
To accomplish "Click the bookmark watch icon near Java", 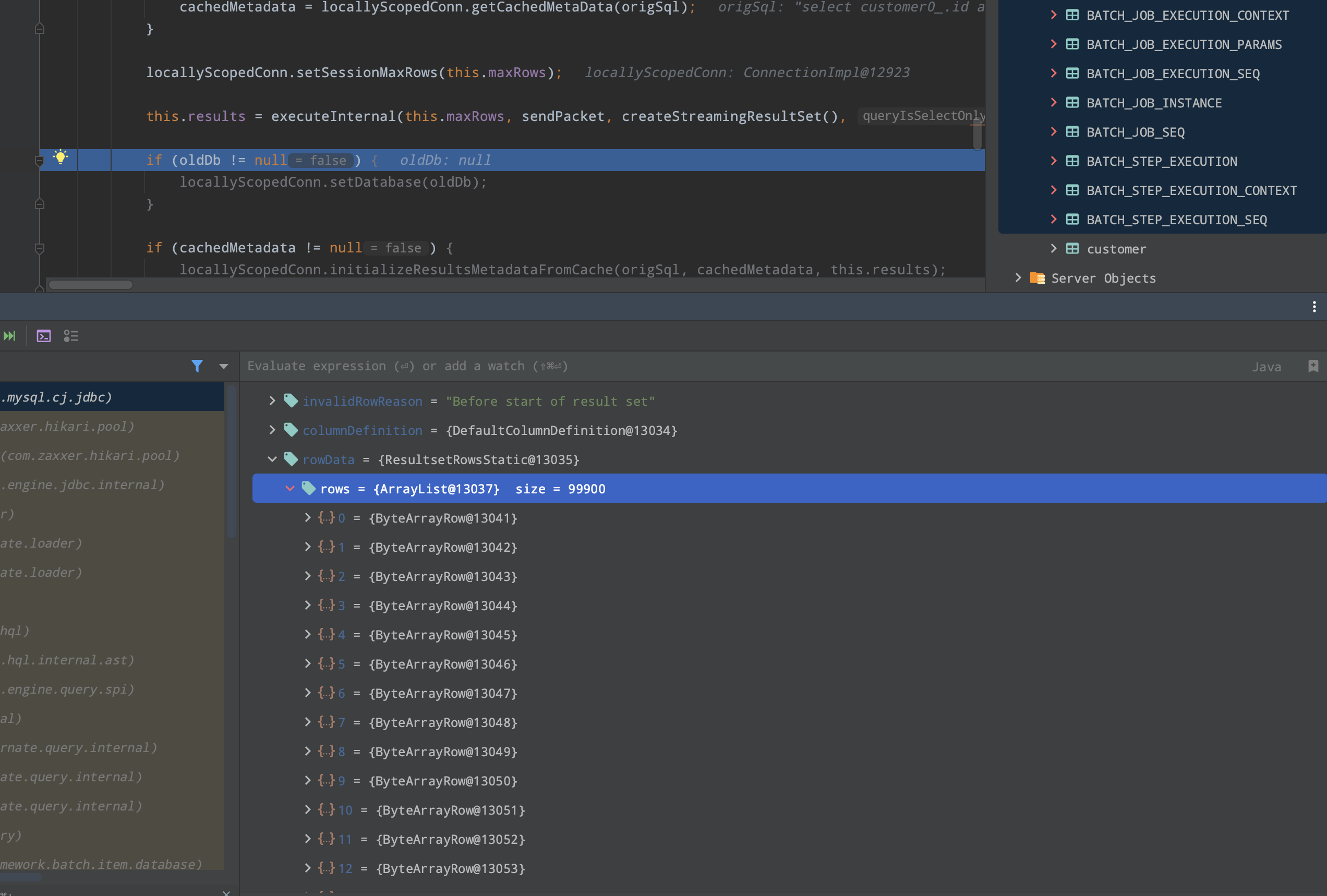I will pyautogui.click(x=1313, y=366).
